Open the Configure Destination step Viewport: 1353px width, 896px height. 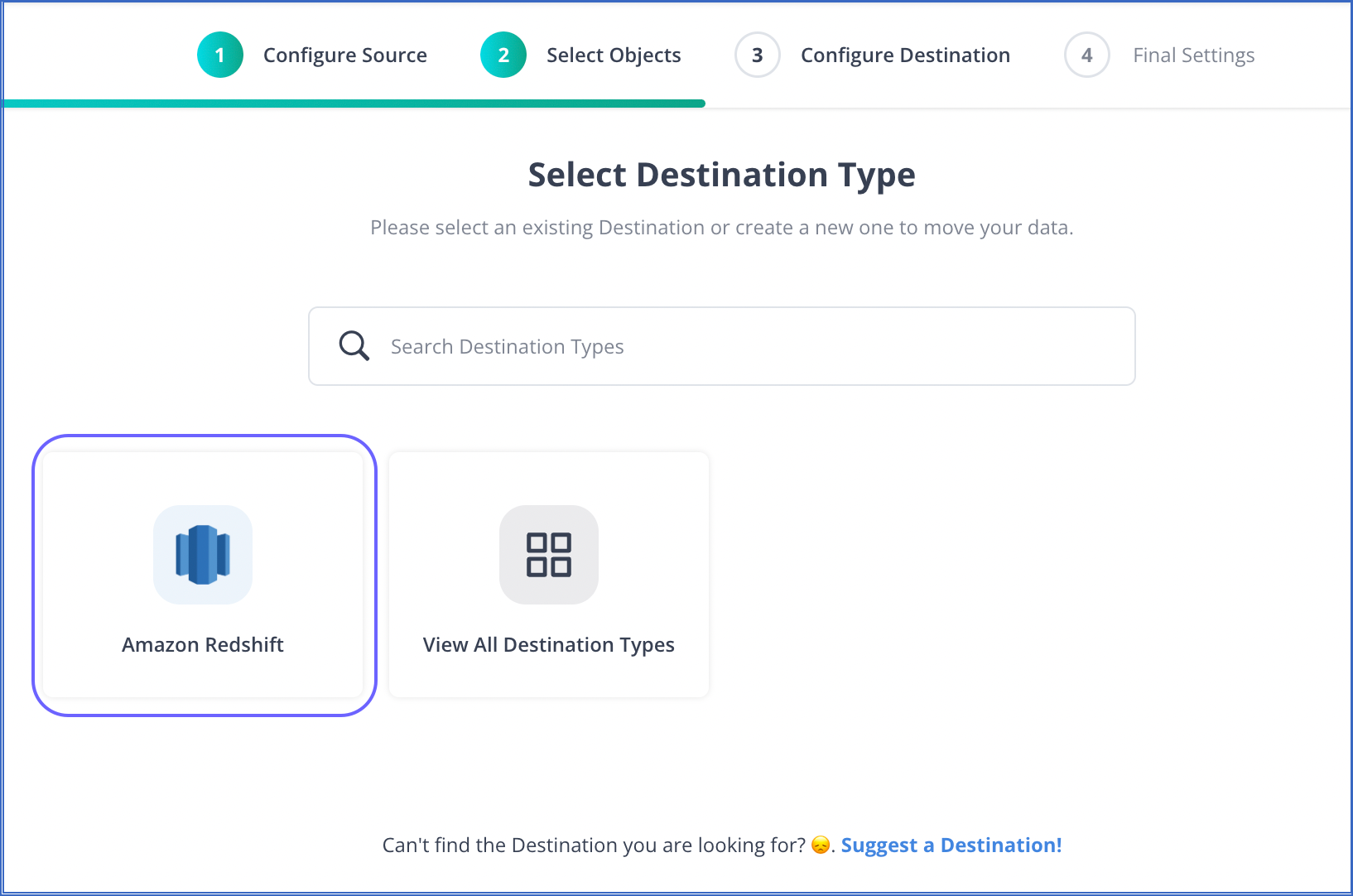905,55
